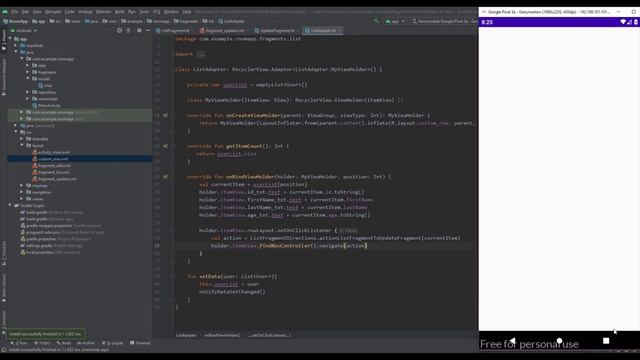Expand the values folder

(22, 199)
